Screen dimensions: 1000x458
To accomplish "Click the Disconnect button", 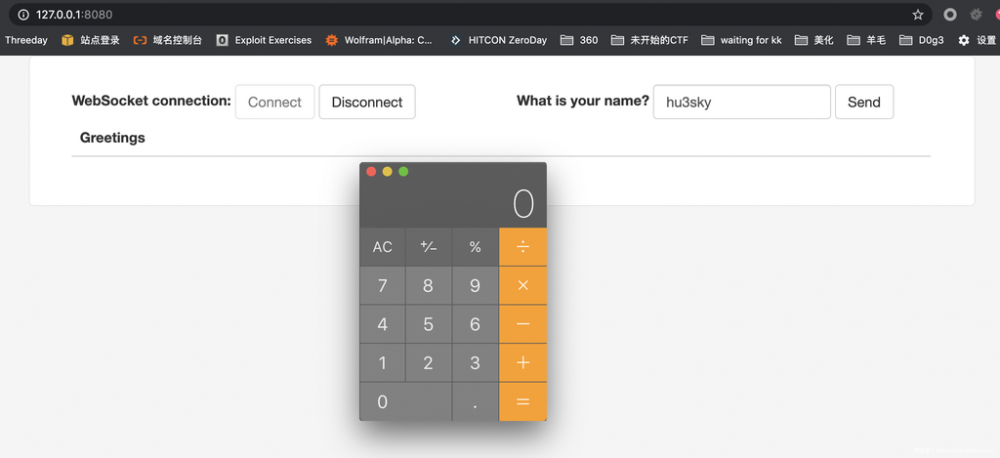I will [367, 102].
